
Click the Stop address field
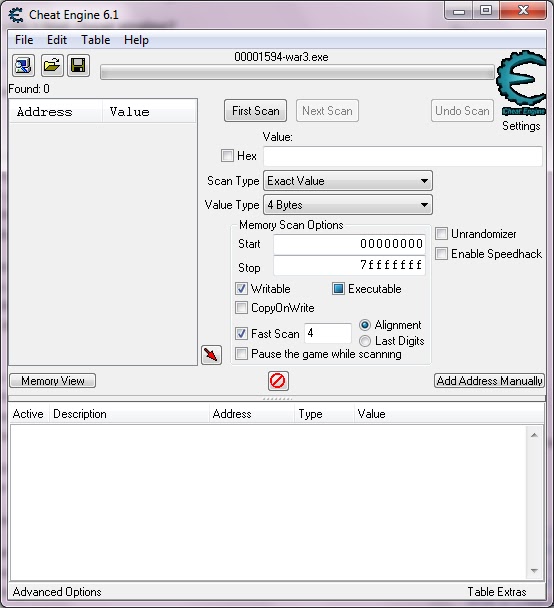[x=349, y=266]
